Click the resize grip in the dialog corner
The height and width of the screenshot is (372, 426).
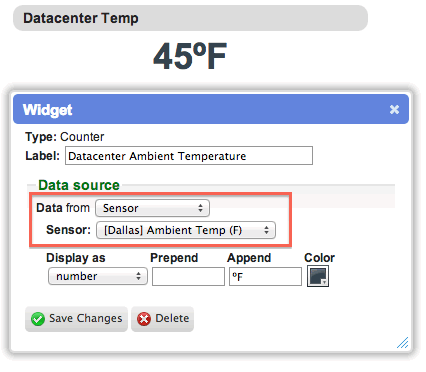click(403, 343)
